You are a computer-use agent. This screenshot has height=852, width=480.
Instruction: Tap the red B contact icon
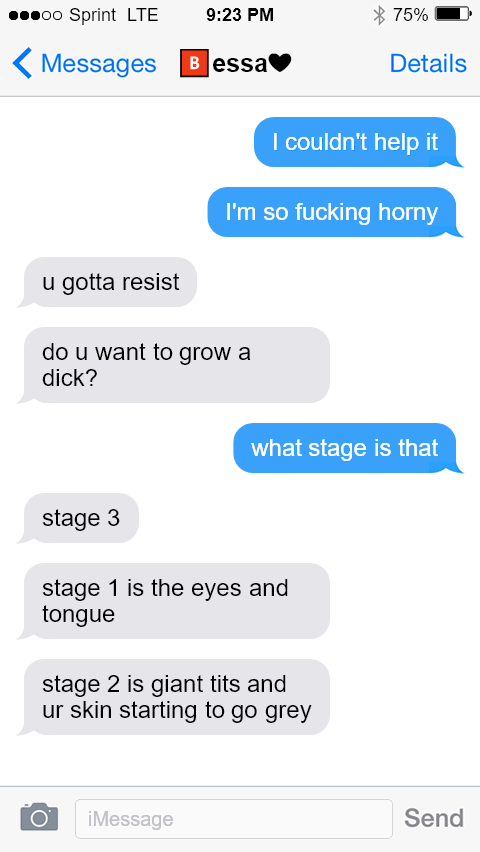[x=194, y=64]
